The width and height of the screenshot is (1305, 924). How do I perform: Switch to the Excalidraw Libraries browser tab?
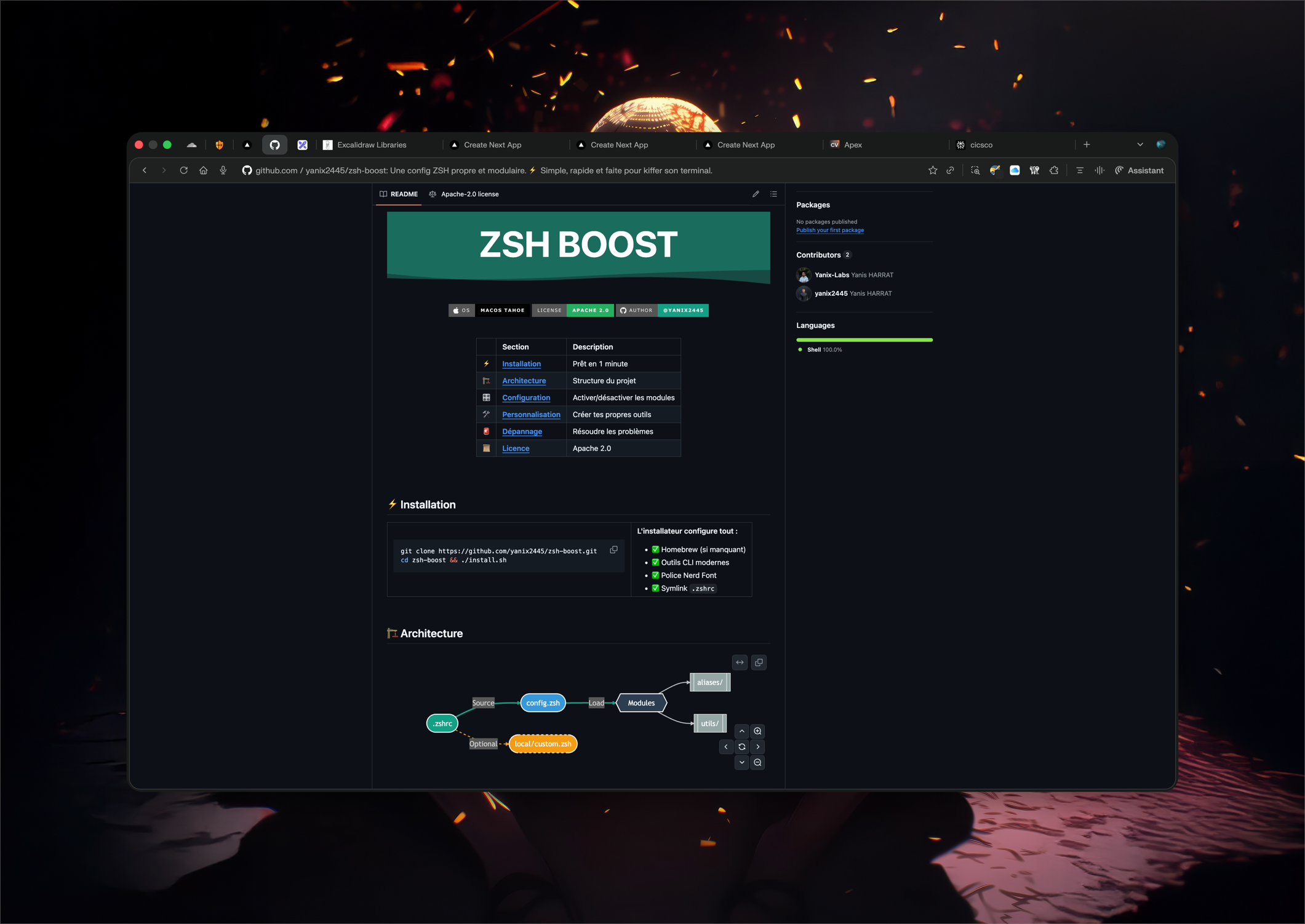click(x=371, y=145)
